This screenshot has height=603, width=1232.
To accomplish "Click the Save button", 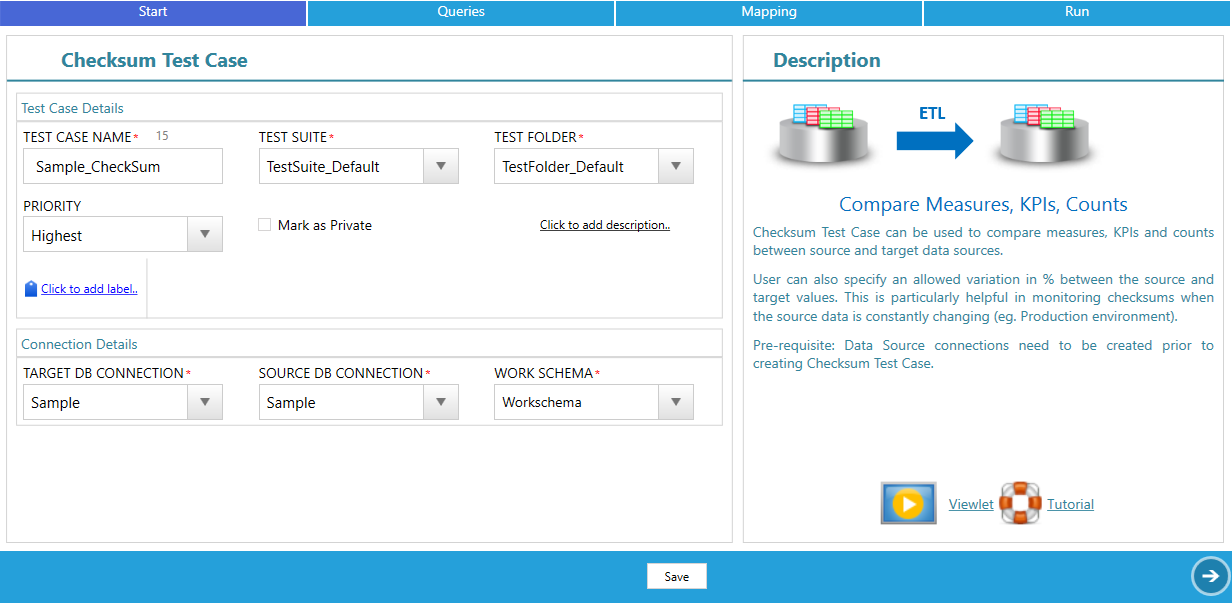I will [x=677, y=576].
